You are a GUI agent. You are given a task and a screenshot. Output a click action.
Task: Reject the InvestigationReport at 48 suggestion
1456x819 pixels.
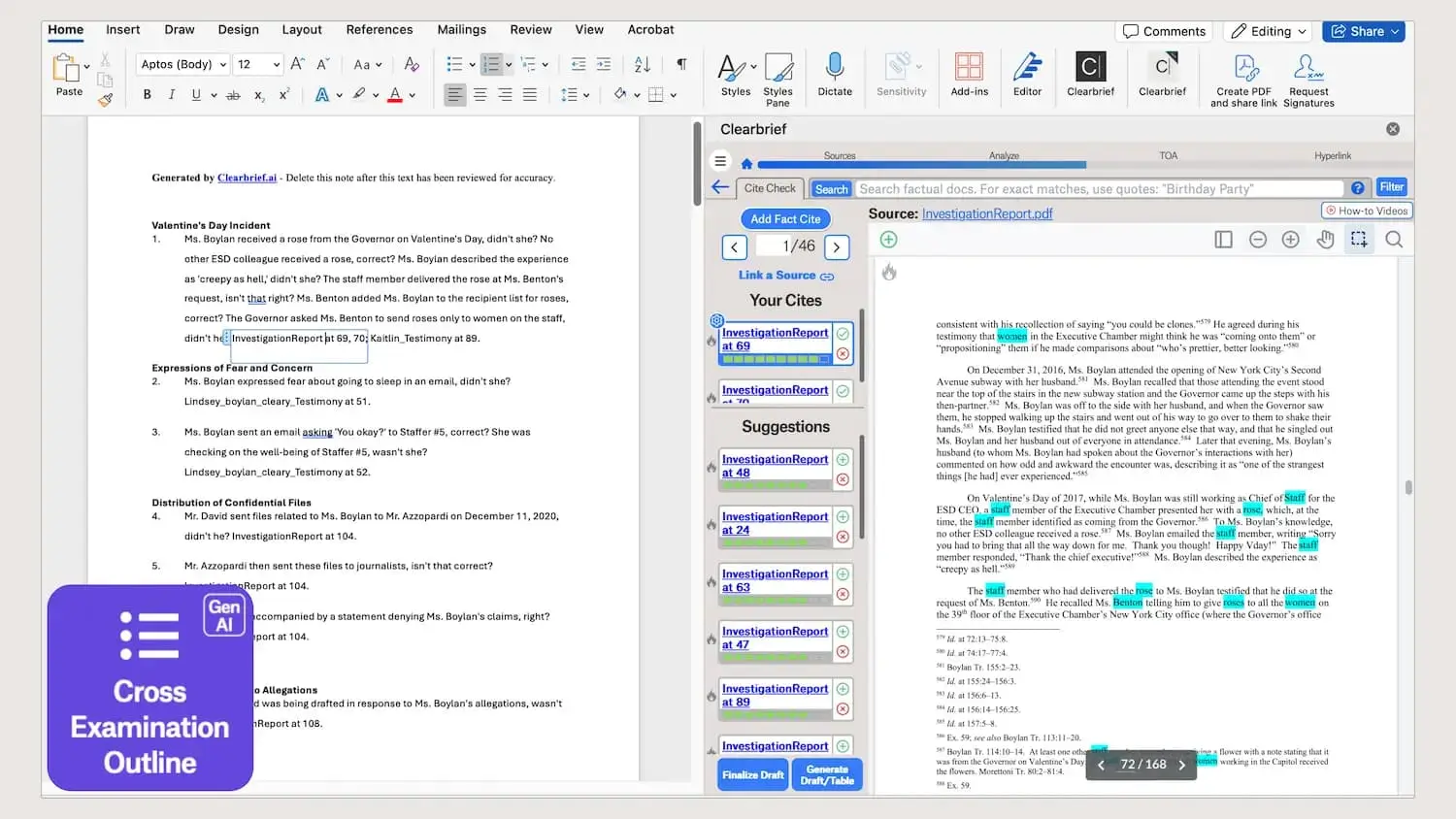click(x=843, y=478)
